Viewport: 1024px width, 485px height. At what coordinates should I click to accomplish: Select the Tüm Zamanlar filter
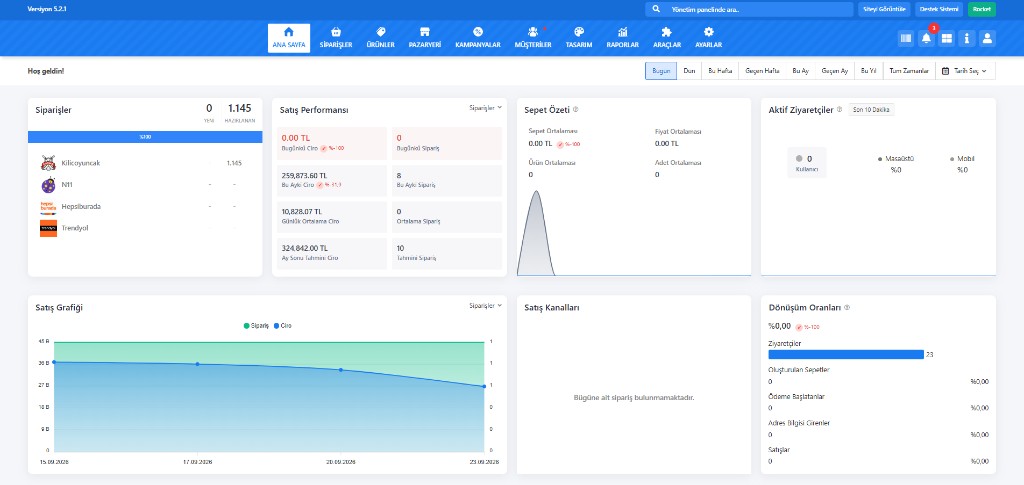(909, 71)
